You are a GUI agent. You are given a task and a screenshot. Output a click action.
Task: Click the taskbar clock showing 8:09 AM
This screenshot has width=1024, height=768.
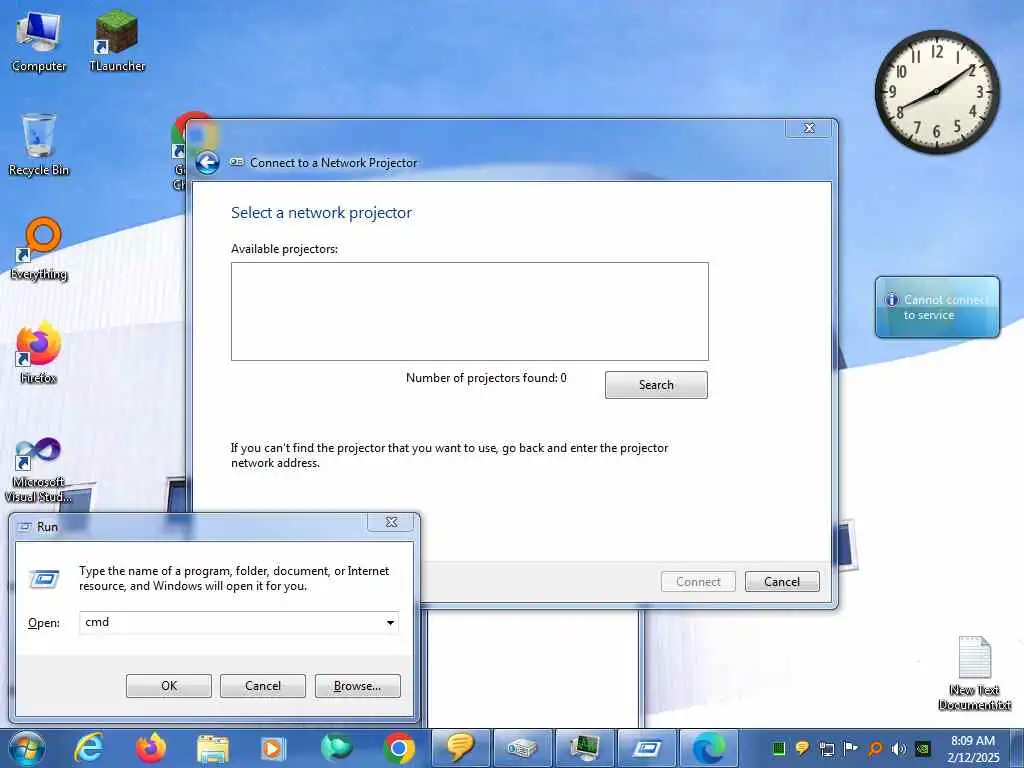(973, 748)
